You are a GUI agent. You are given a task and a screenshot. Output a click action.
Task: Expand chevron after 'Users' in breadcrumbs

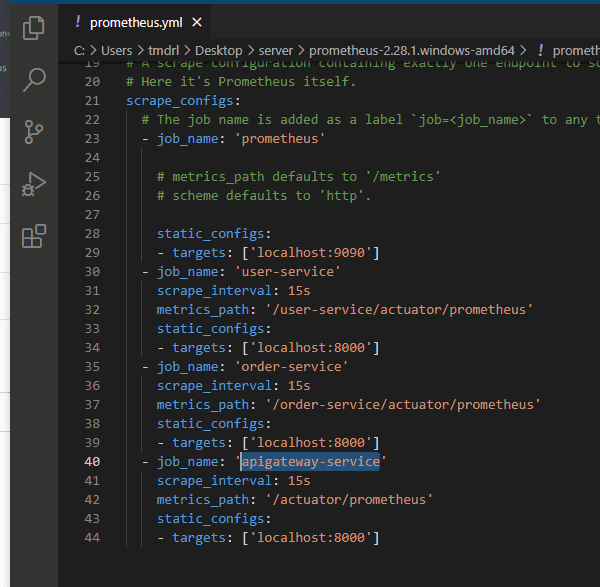(140, 51)
